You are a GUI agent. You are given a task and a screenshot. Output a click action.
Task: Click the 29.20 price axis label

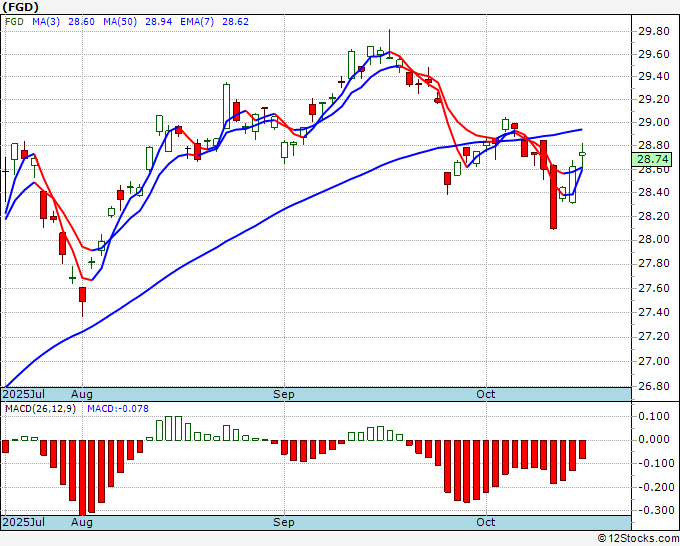tap(654, 99)
